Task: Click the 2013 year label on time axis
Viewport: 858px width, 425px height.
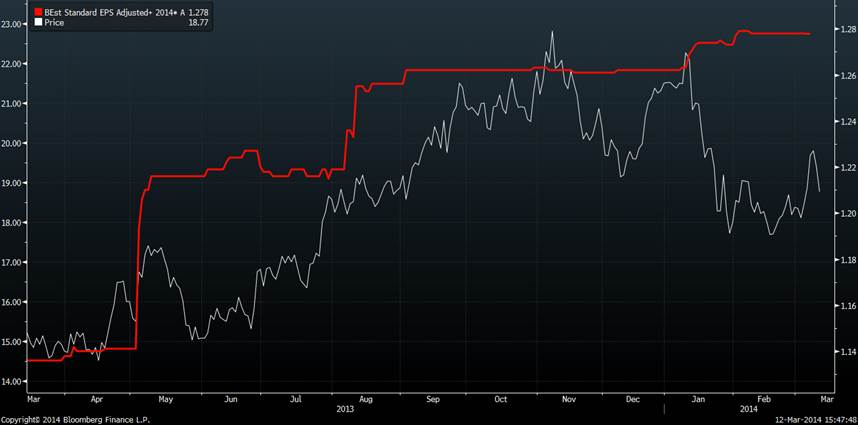Action: [344, 409]
